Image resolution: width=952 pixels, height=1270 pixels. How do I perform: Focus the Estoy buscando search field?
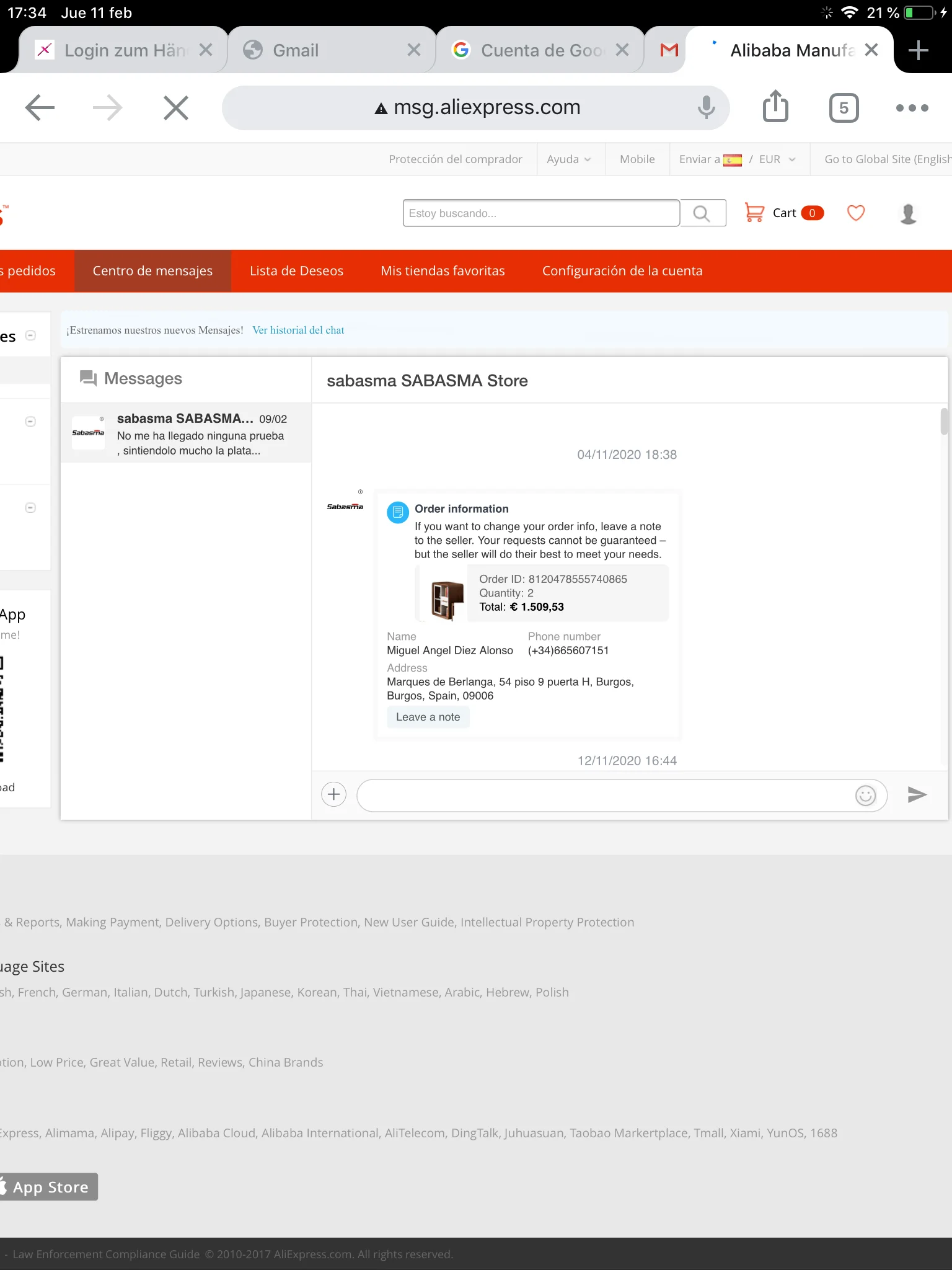pos(541,213)
